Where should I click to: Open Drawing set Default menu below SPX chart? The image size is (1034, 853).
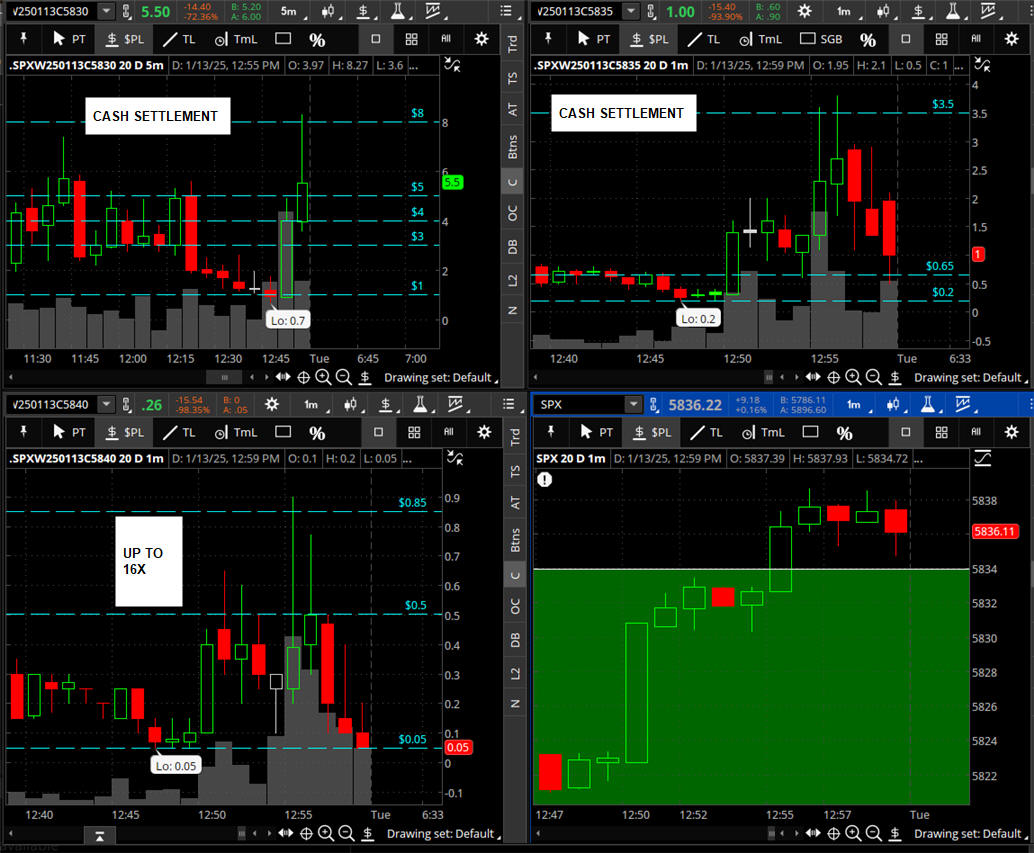pos(970,834)
